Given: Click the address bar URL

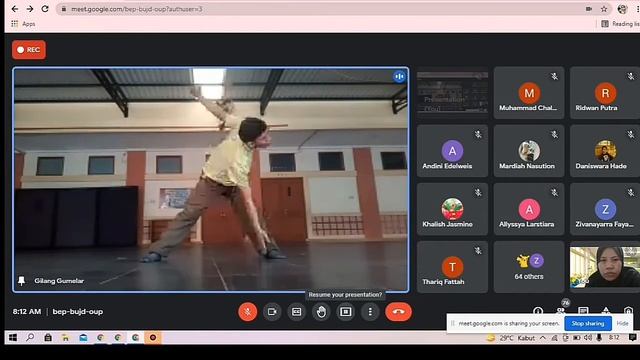Looking at the screenshot, I should pos(136,9).
